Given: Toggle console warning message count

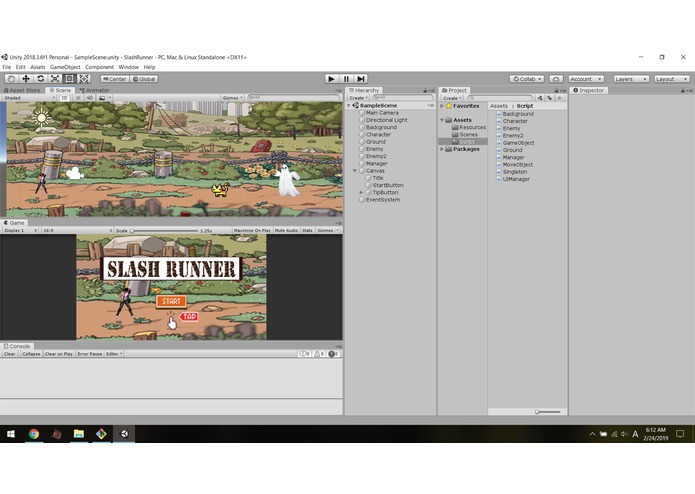Looking at the screenshot, I should pos(319,354).
